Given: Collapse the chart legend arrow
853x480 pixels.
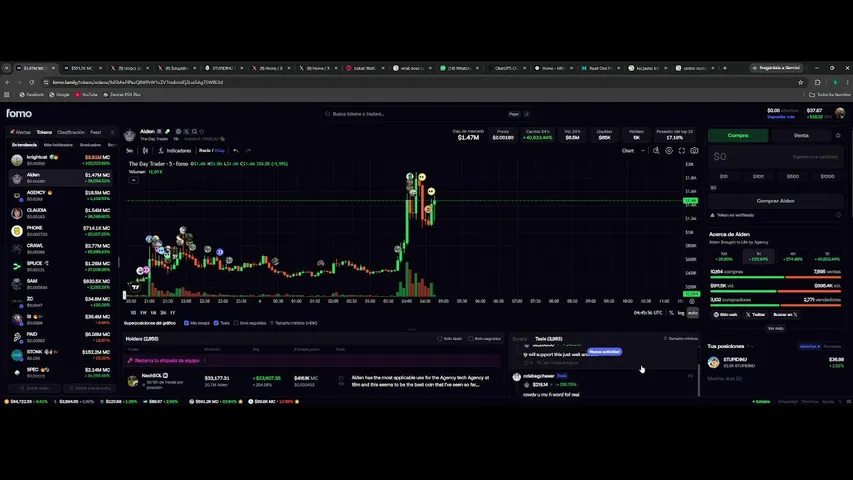Looking at the screenshot, I should (x=133, y=180).
